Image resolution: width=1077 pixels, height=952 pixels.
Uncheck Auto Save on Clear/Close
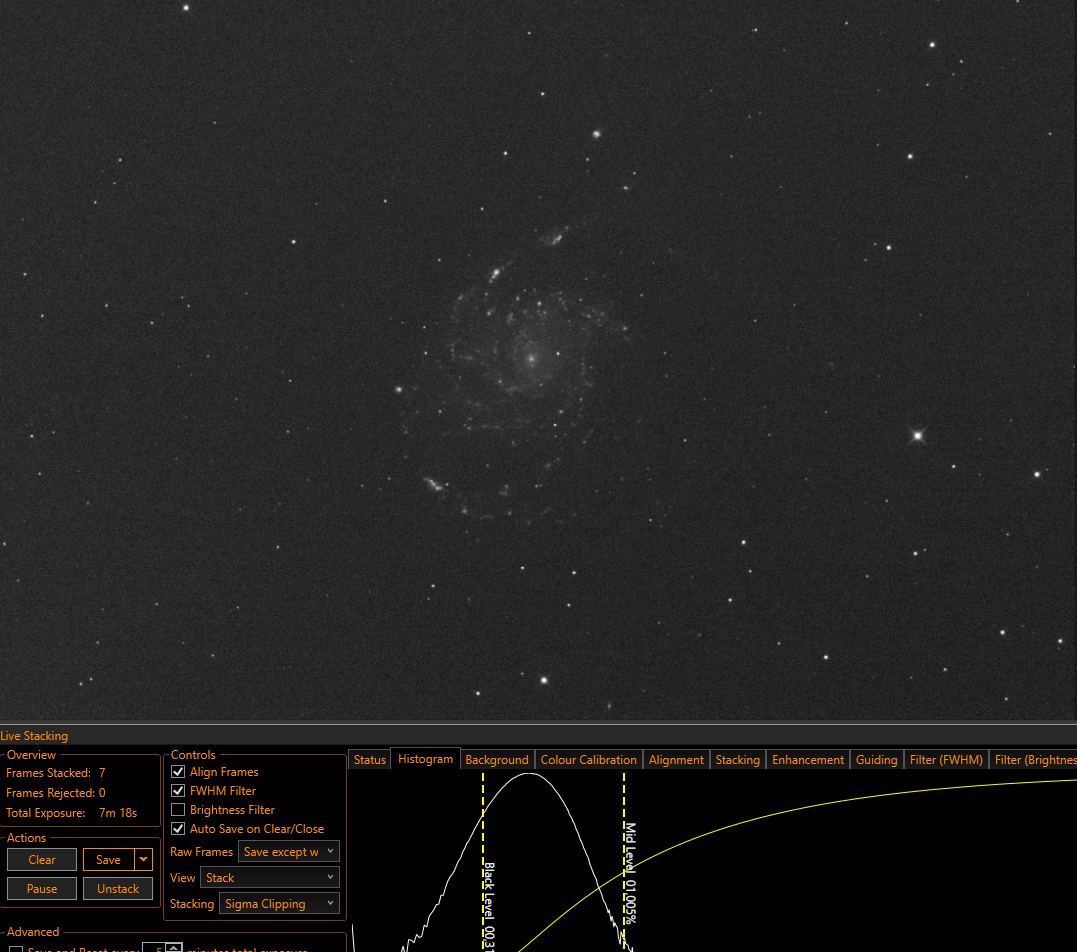[178, 828]
